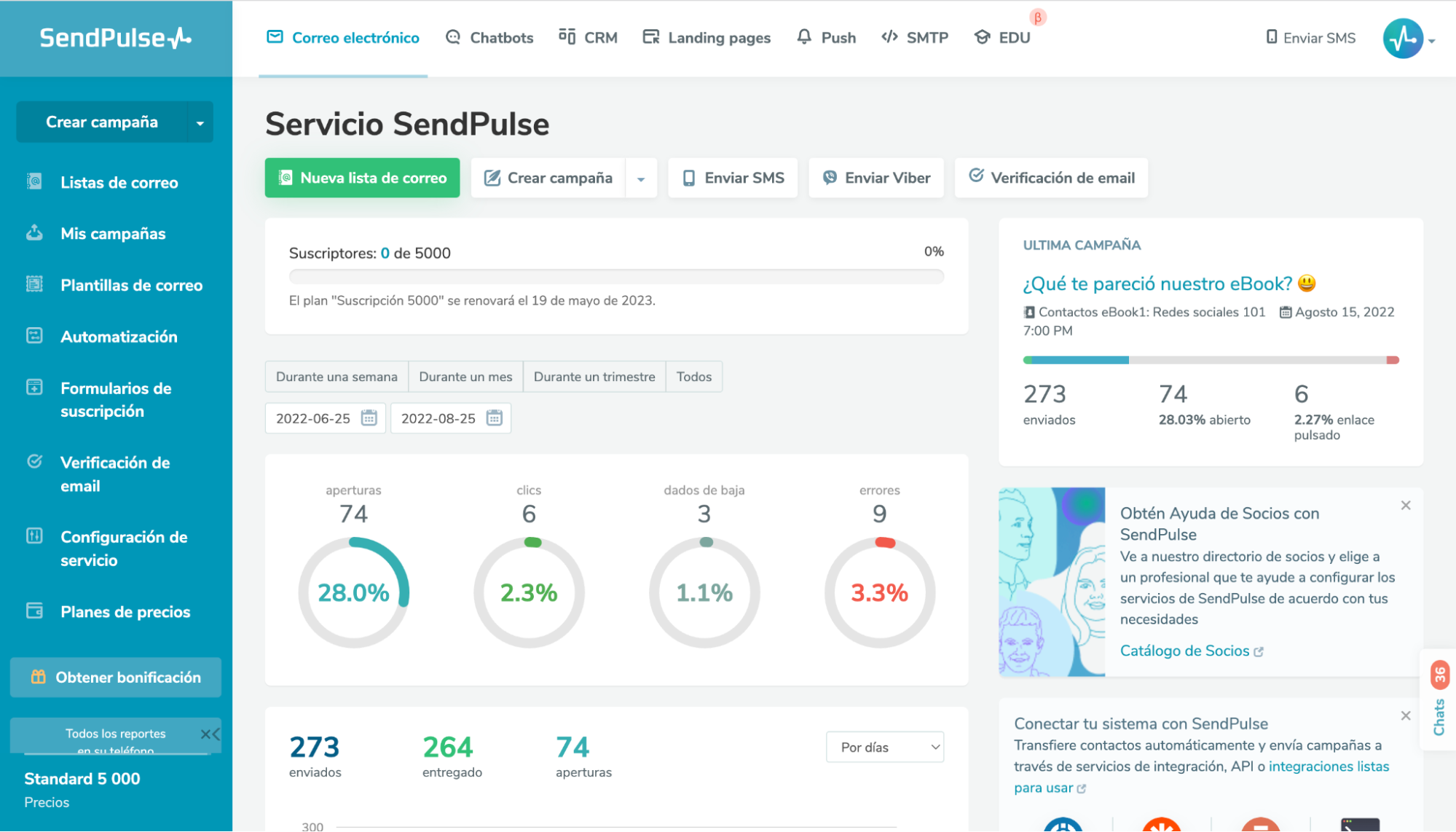Open the account avatar menu
Screen dimensions: 1456x832
[x=1408, y=39]
